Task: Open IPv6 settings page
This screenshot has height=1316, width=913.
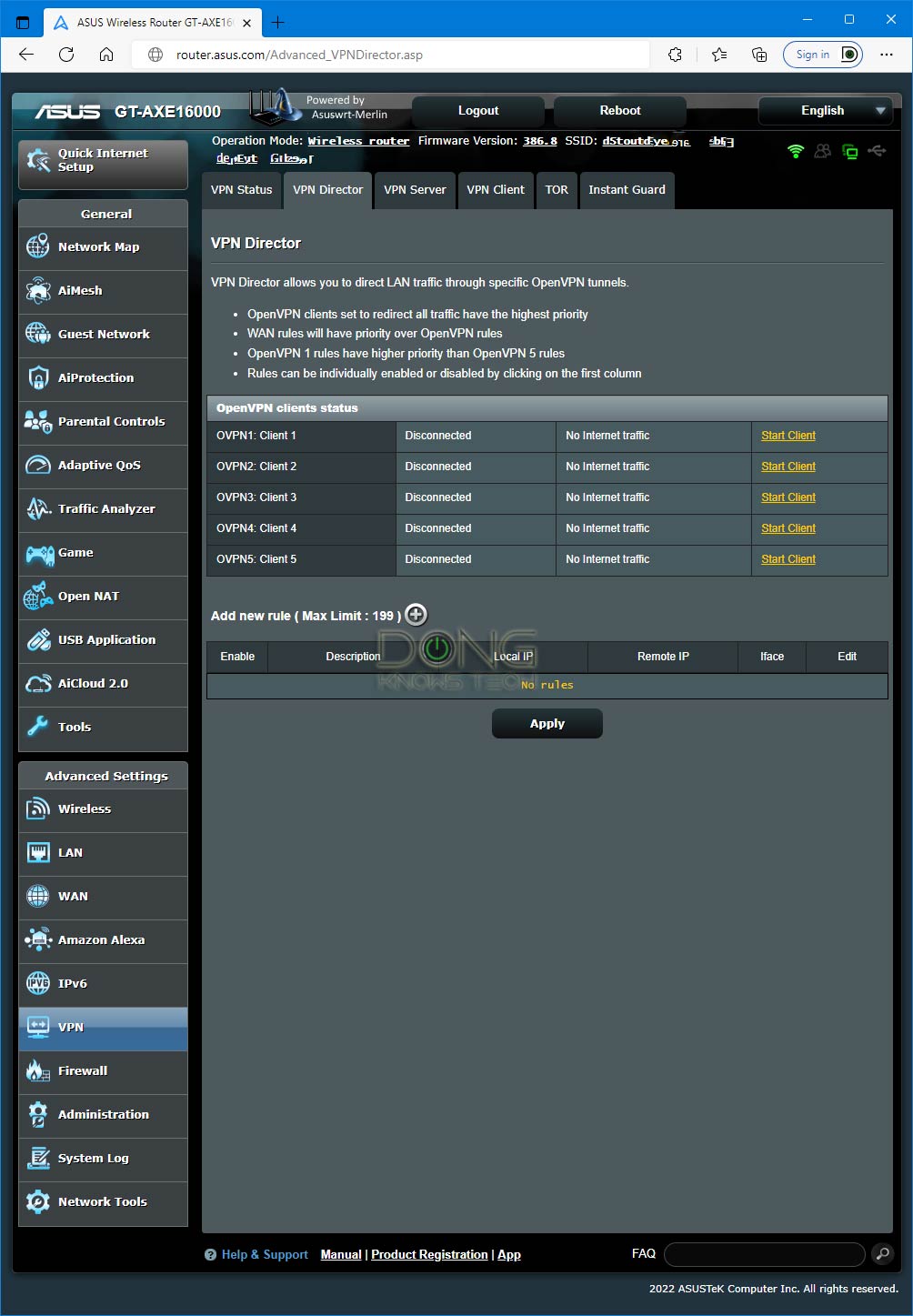Action: point(103,984)
